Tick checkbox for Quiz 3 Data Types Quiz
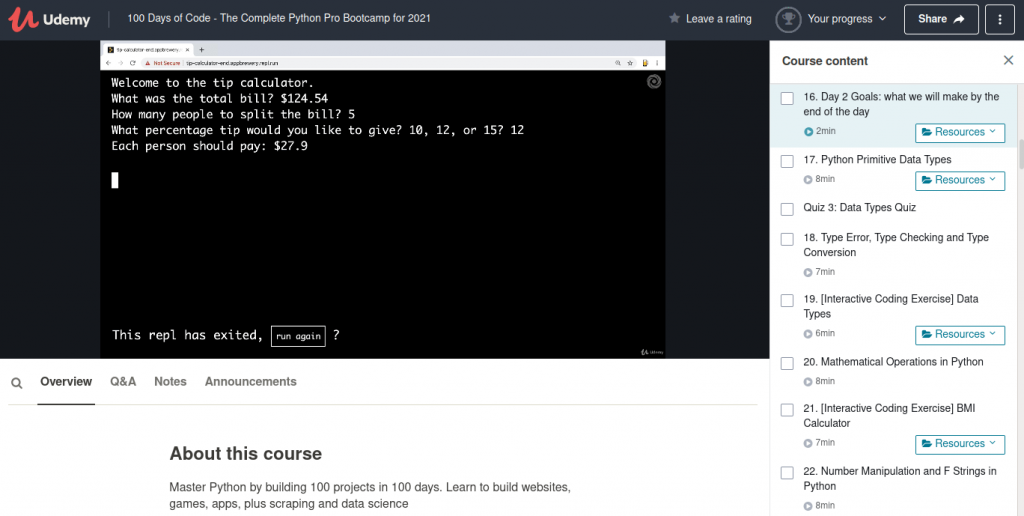Image resolution: width=1024 pixels, height=516 pixels. (788, 209)
